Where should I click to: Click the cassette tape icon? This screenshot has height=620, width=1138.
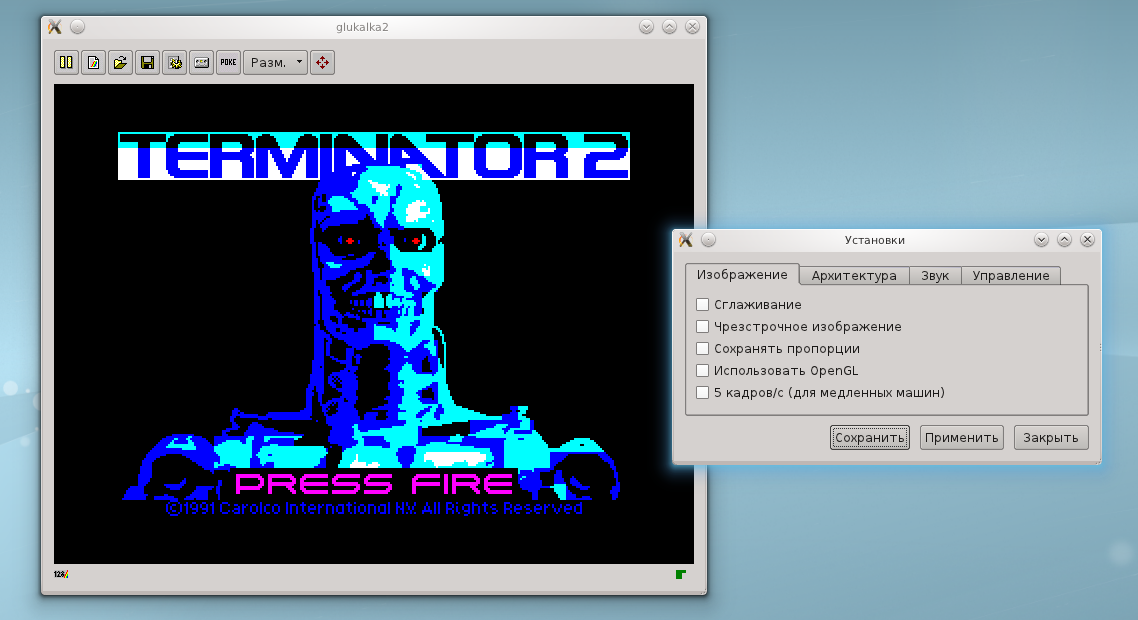202,62
